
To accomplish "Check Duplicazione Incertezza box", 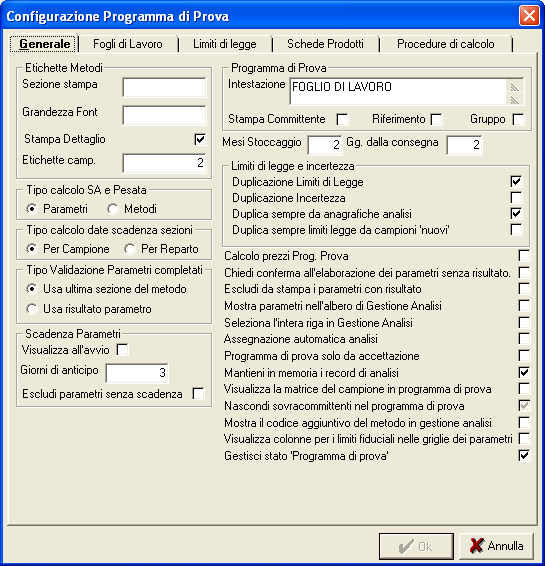I will click(516, 197).
